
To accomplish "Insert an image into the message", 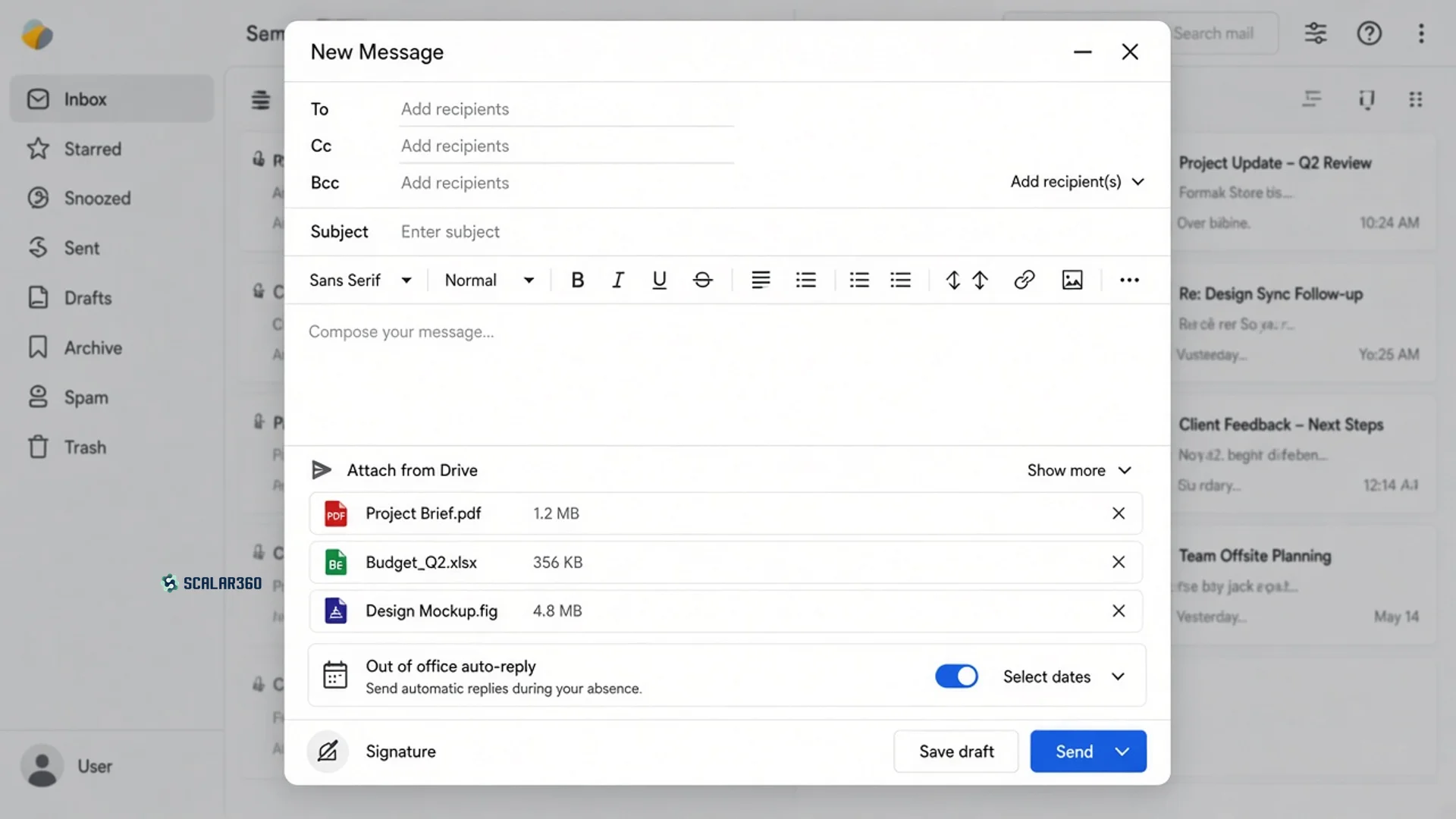I will click(x=1072, y=280).
